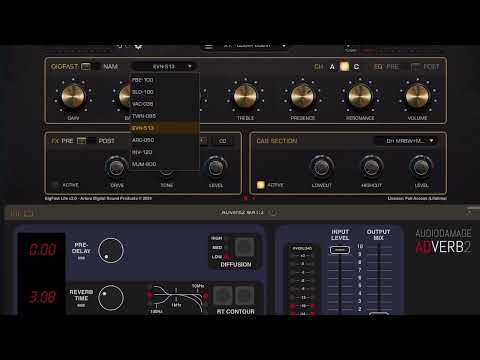Select PBE-100 from the amp list
This screenshot has width=480, height=360.
[x=164, y=80]
